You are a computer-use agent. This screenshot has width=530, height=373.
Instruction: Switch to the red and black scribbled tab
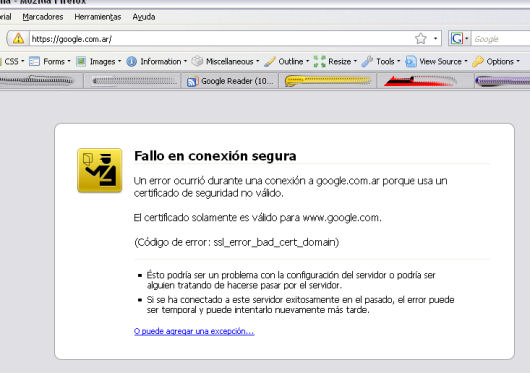[426, 81]
